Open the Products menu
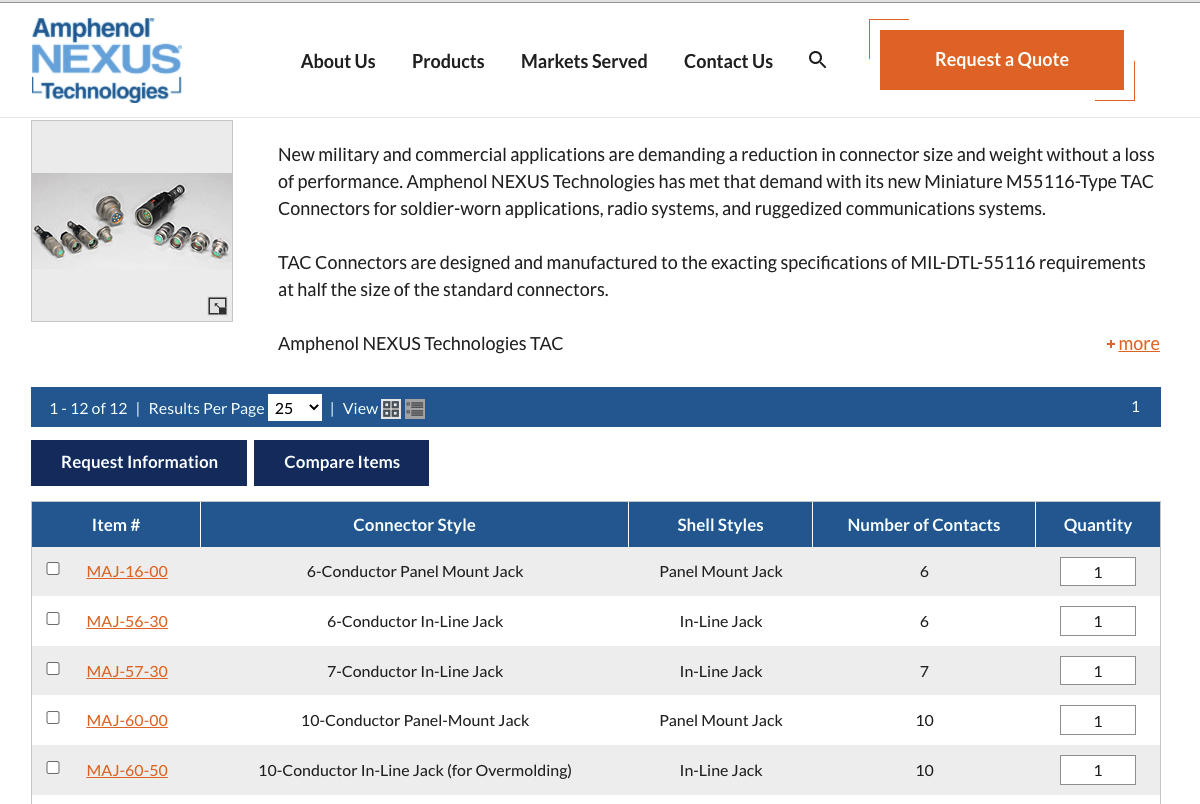Viewport: 1200px width, 804px height. pos(448,61)
